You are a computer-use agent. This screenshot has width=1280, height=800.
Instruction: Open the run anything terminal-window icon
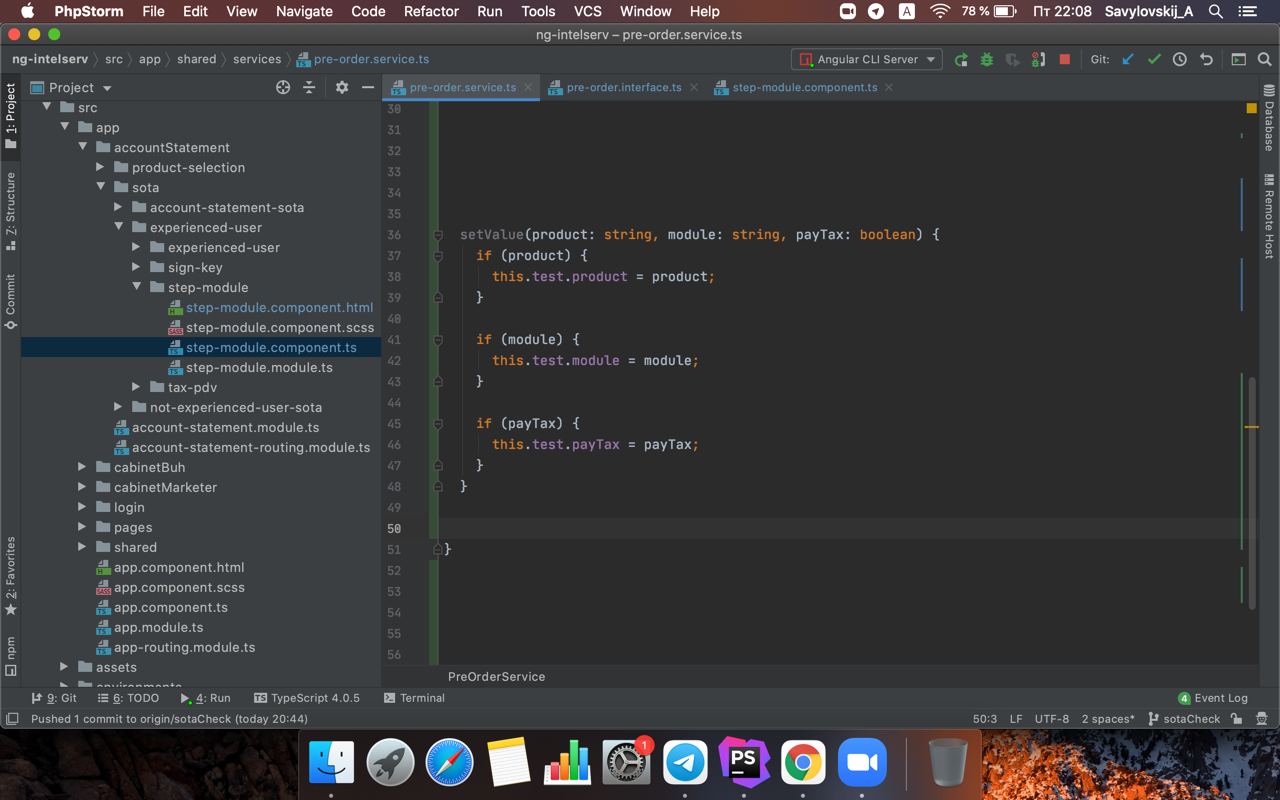(x=1238, y=59)
